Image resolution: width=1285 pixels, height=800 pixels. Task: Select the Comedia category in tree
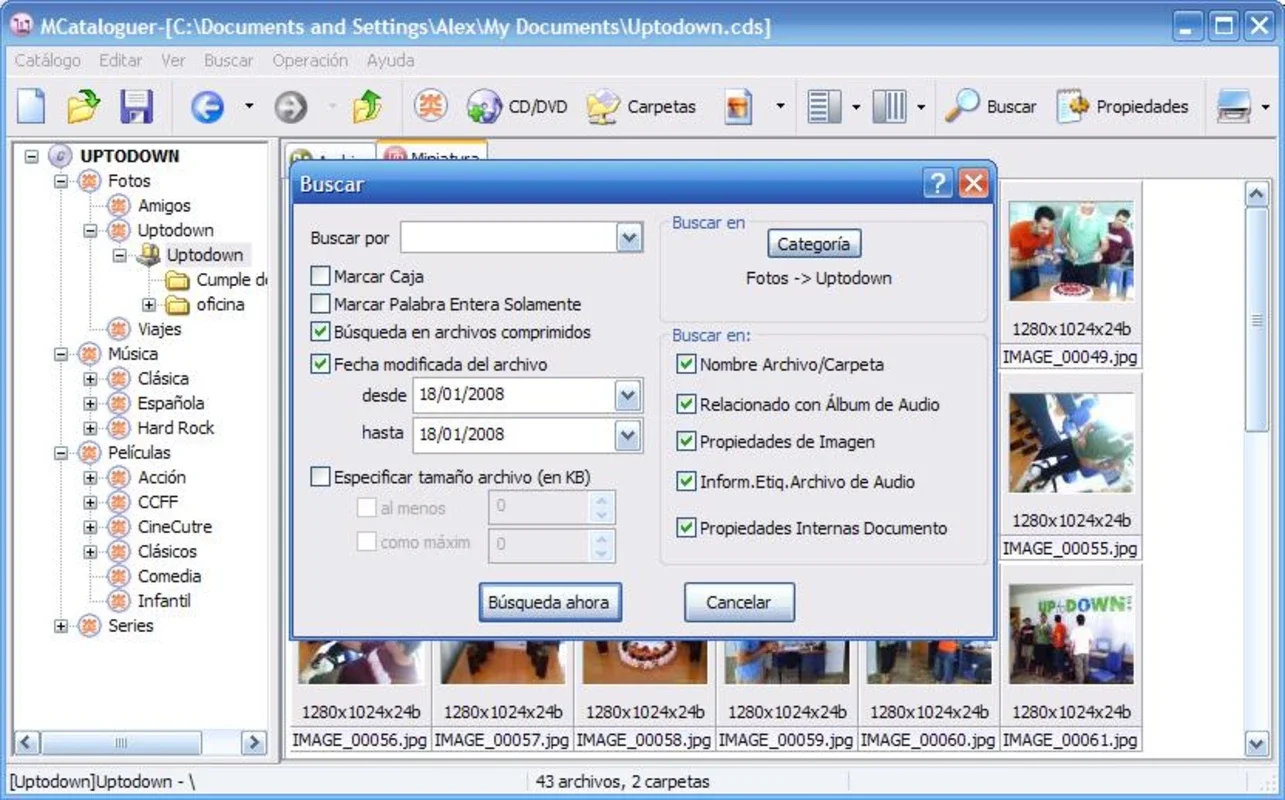click(x=154, y=576)
